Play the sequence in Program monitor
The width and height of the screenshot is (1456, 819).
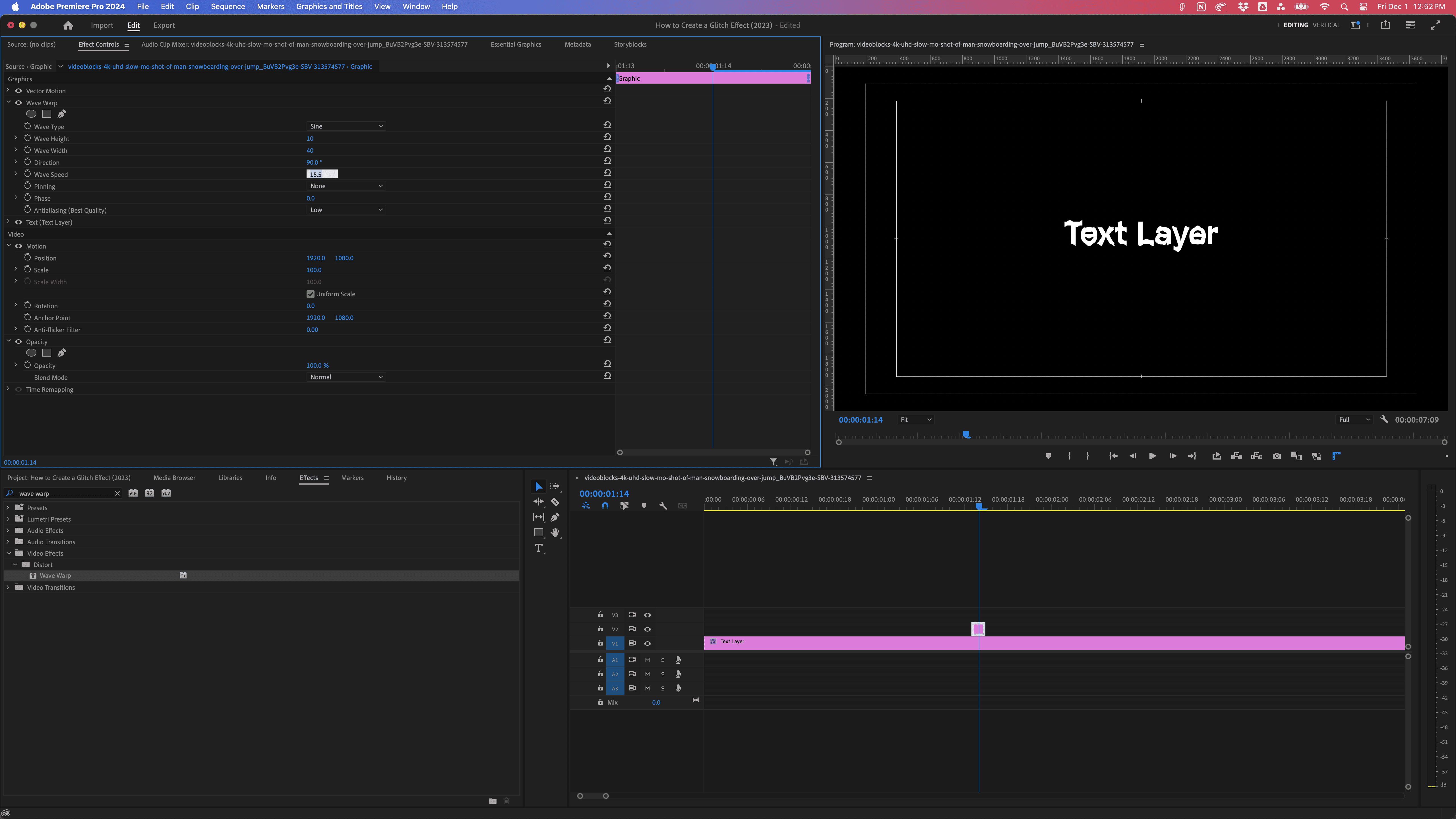coord(1153,456)
